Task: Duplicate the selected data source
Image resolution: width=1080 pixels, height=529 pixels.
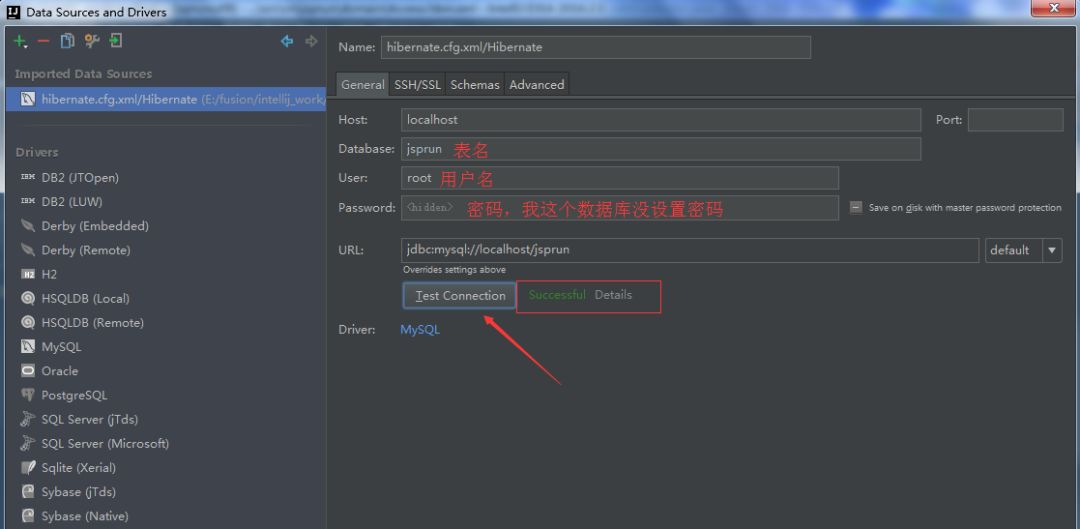Action: [67, 41]
